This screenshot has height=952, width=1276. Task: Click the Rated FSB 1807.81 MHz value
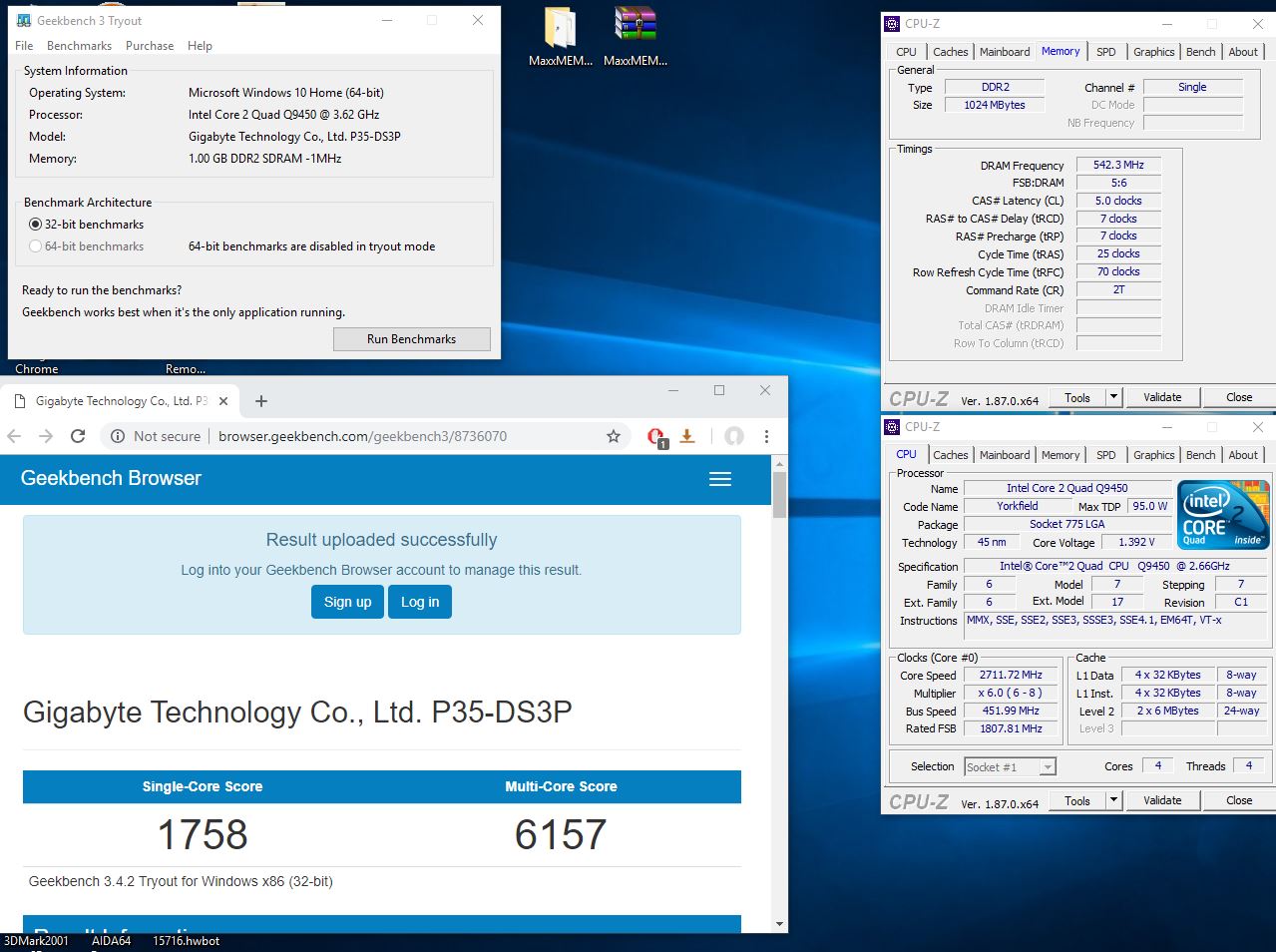[x=1011, y=728]
